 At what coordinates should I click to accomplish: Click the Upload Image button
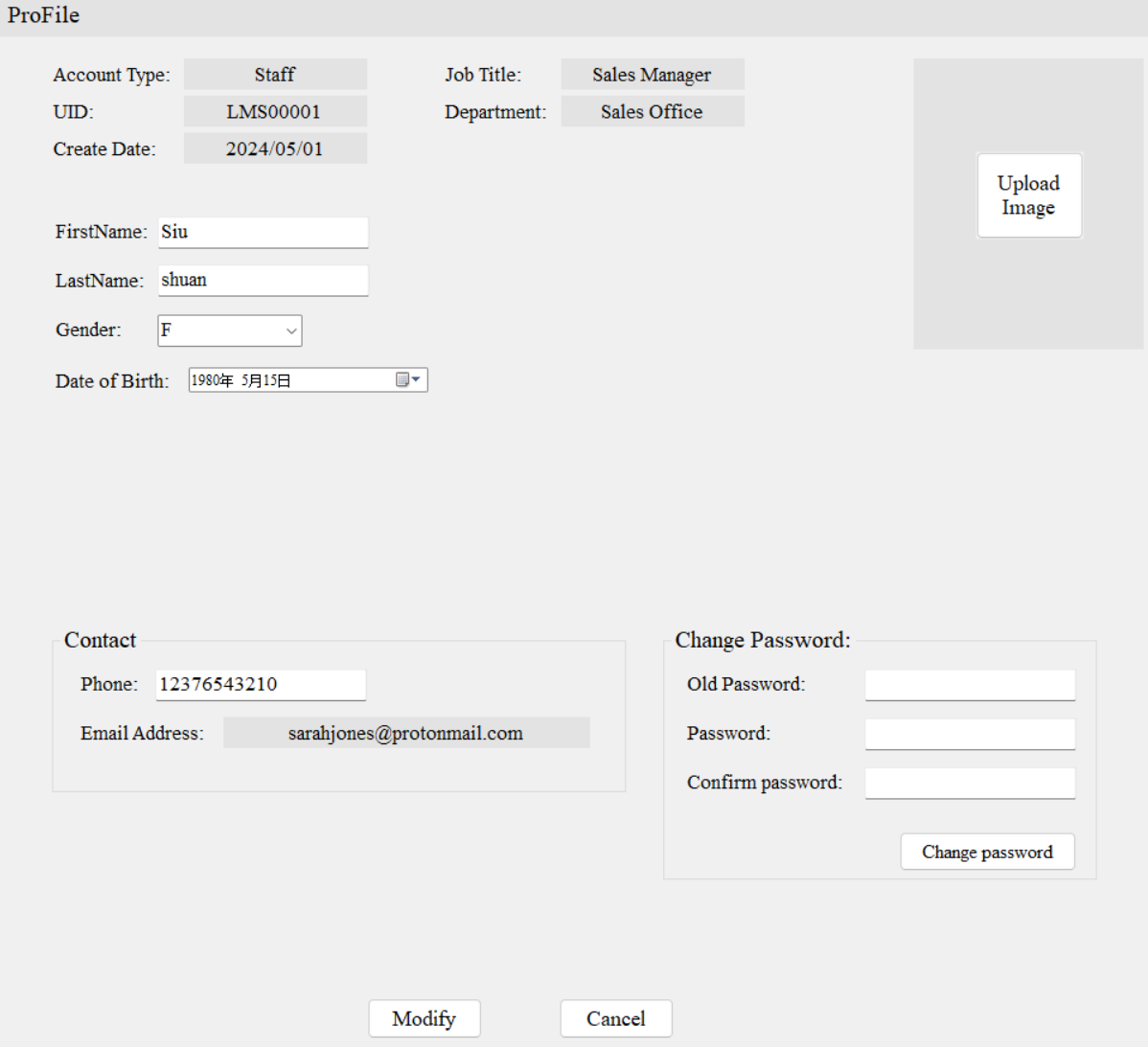pyautogui.click(x=1028, y=194)
